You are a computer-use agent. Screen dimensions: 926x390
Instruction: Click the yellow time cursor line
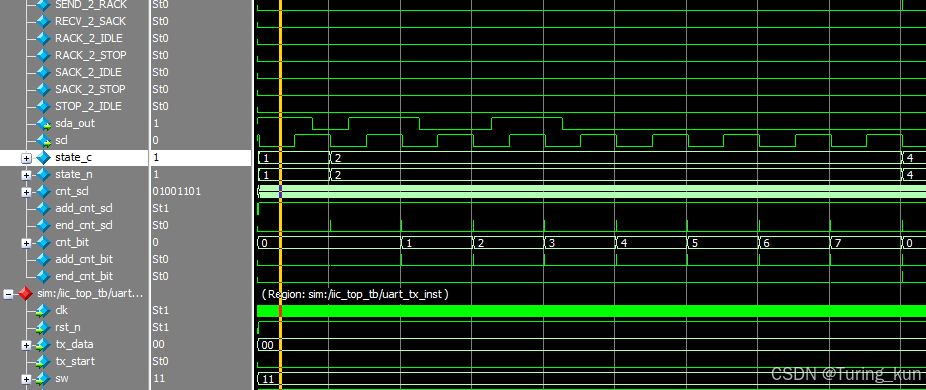click(x=281, y=195)
